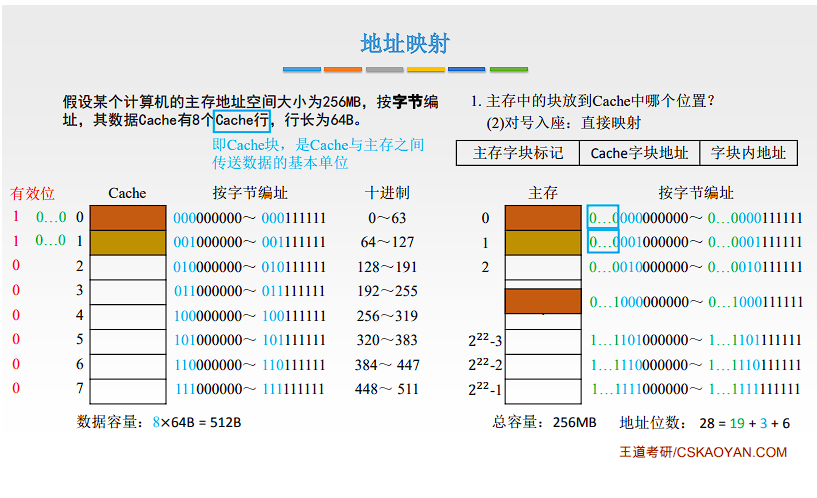Click the red 有效位 column label

(32, 193)
